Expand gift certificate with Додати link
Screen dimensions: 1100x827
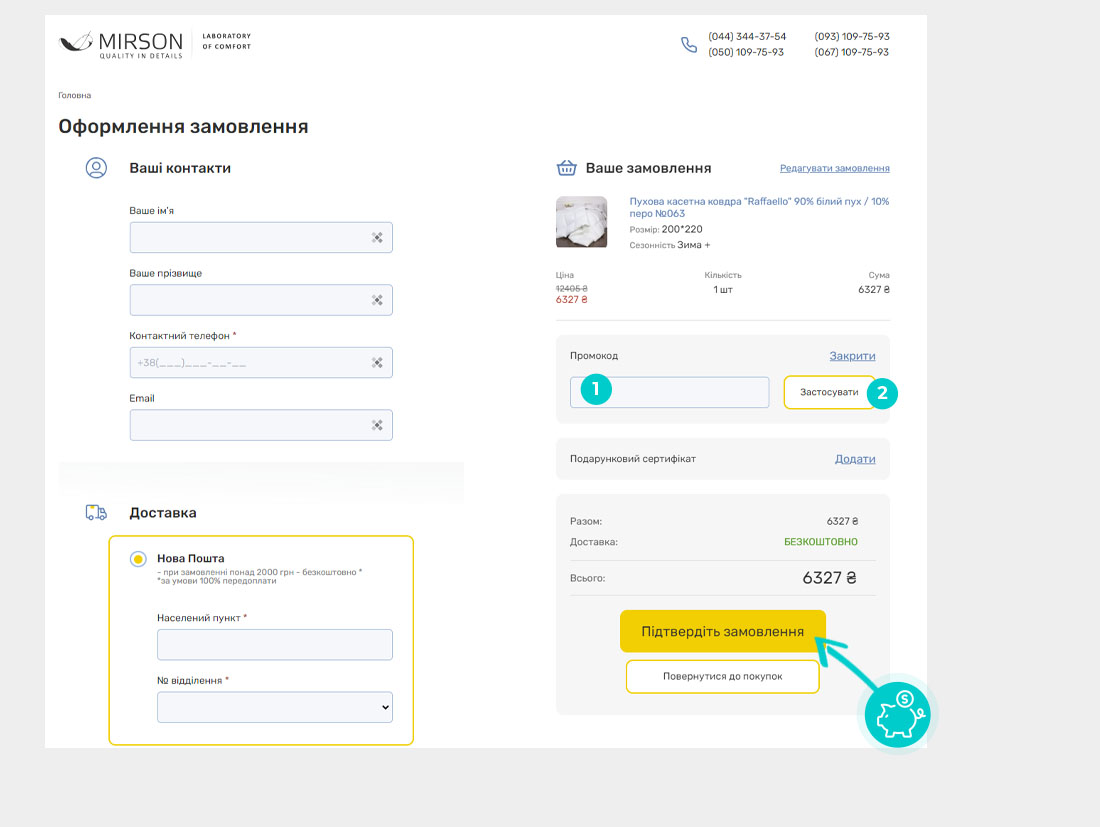pos(855,459)
